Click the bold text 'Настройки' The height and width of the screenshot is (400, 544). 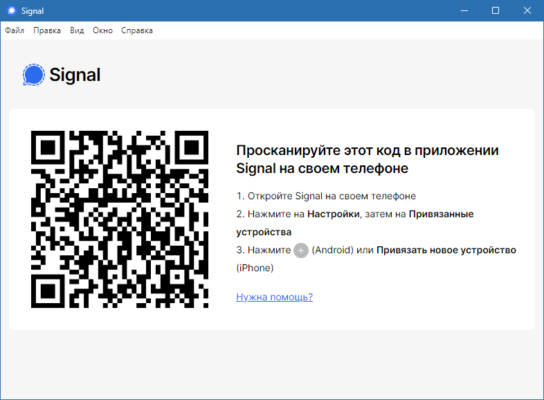click(333, 214)
